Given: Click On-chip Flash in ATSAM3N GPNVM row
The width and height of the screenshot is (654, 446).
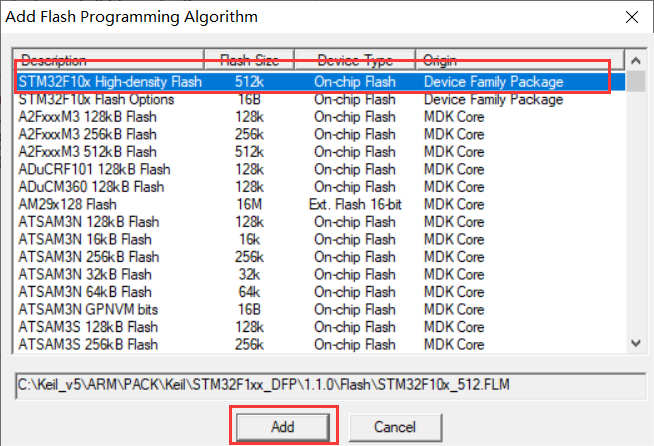Looking at the screenshot, I should [355, 310].
